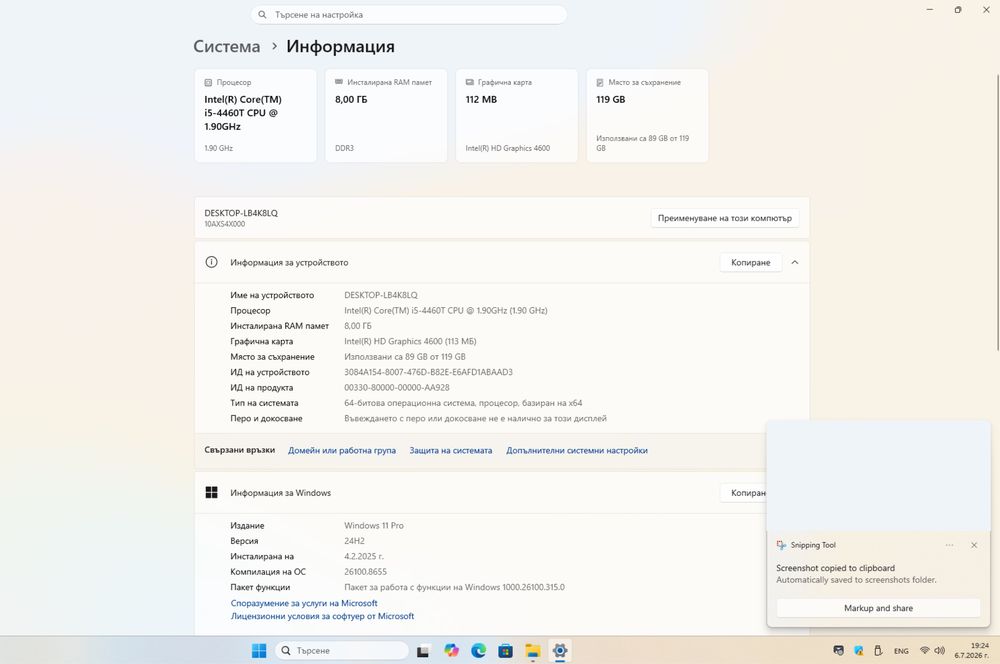Click the processor icon on the CPU card
The image size is (1000, 664).
coord(209,82)
